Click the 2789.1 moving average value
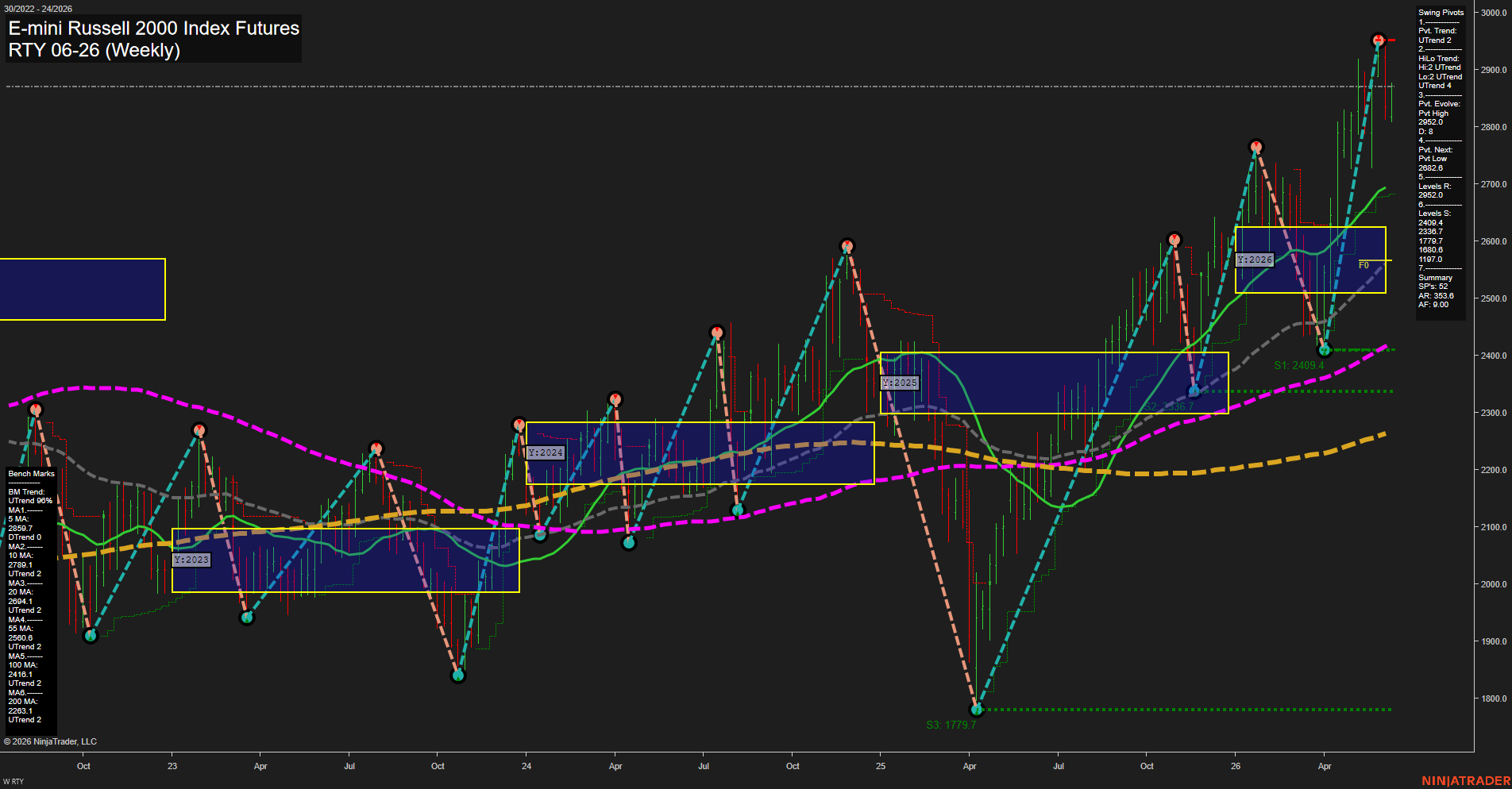1512x789 pixels. click(x=21, y=565)
